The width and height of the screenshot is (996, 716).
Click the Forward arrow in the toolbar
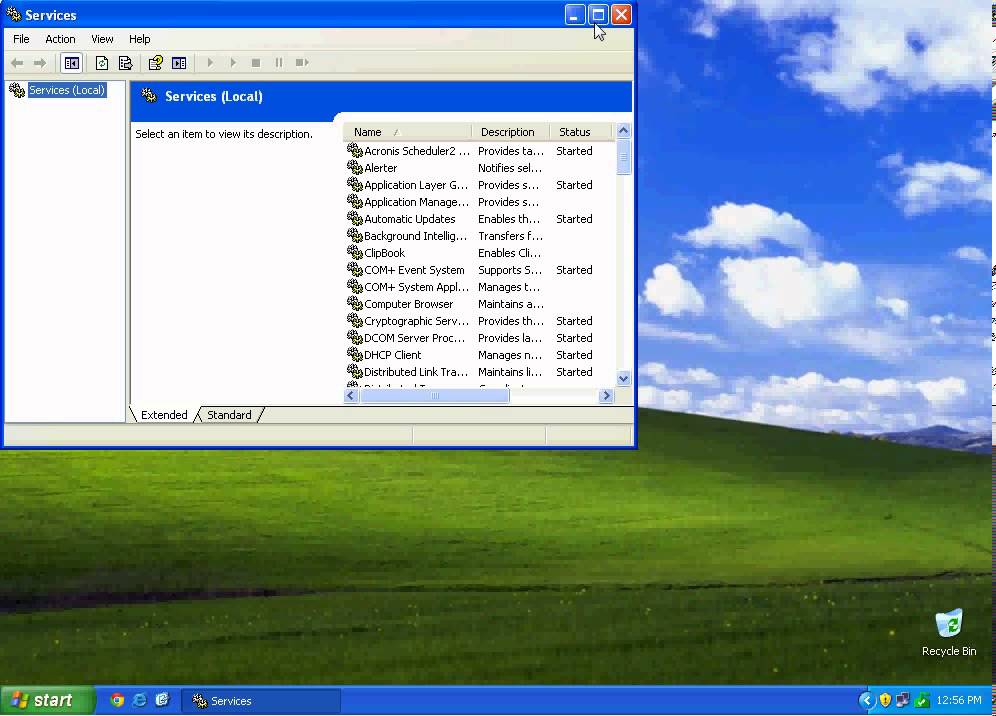(39, 63)
